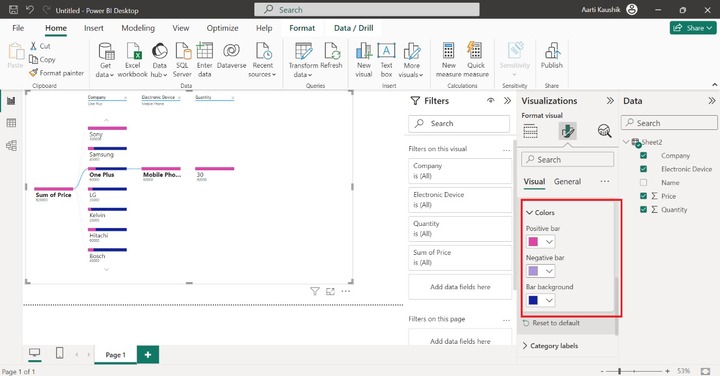Click the Cut command
The height and width of the screenshot is (376, 720).
[40, 46]
